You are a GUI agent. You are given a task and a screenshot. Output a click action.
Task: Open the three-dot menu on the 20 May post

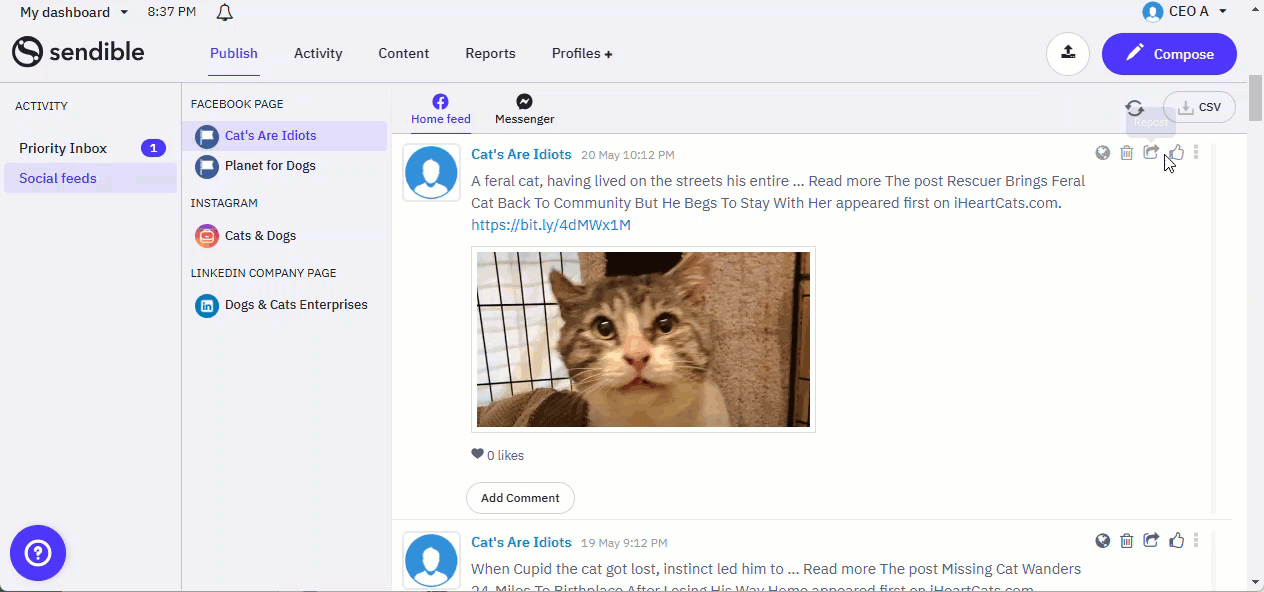pyautogui.click(x=1196, y=153)
